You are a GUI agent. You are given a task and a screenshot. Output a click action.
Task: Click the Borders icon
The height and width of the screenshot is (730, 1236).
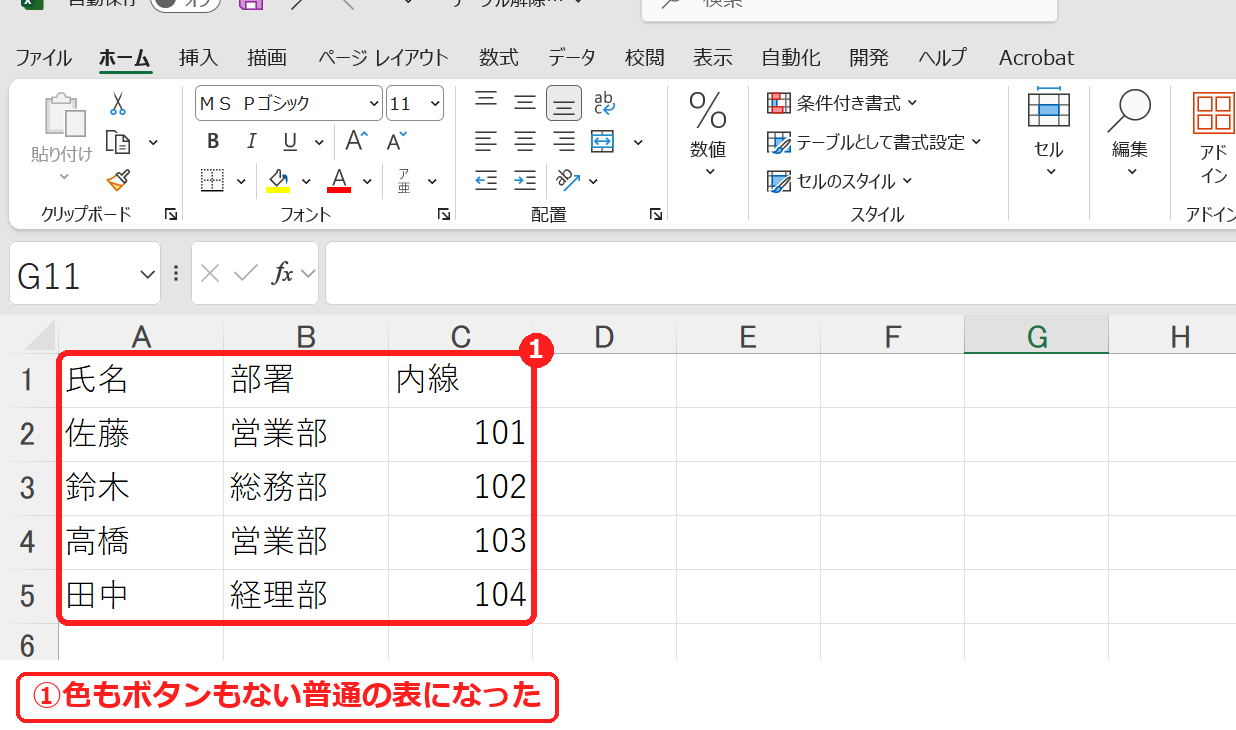pyautogui.click(x=212, y=180)
